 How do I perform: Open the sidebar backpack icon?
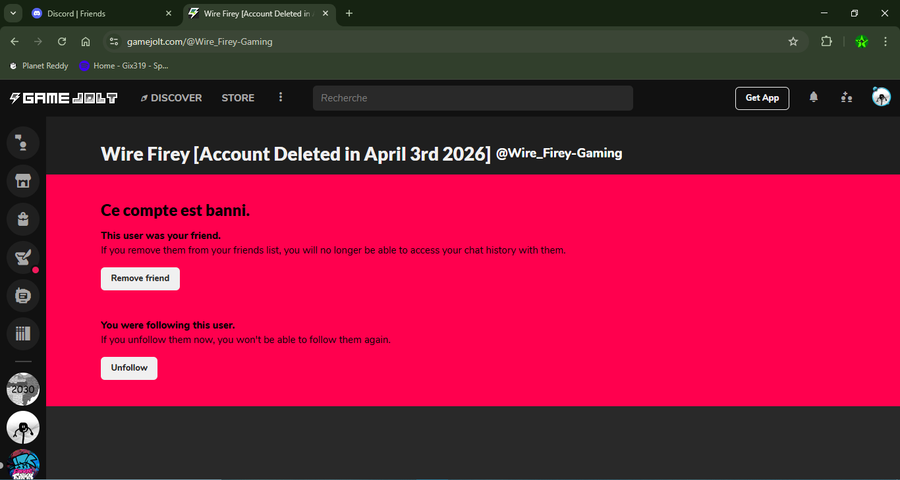coord(23,219)
